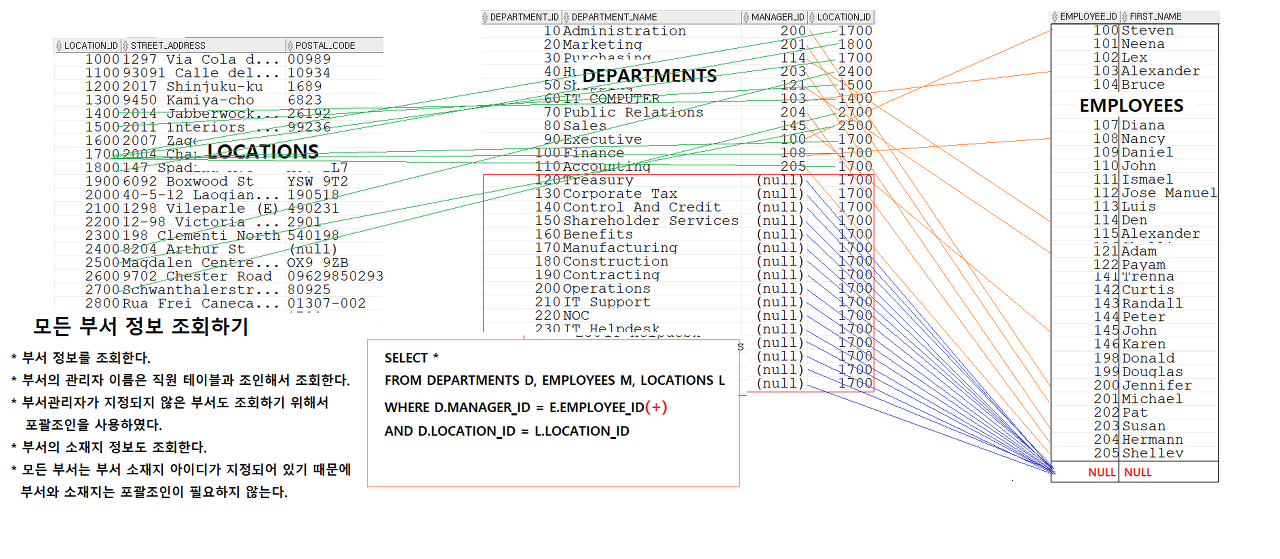1280x559 pixels.
Task: Click location ID 2500 in the Sales row
Action: point(855,126)
